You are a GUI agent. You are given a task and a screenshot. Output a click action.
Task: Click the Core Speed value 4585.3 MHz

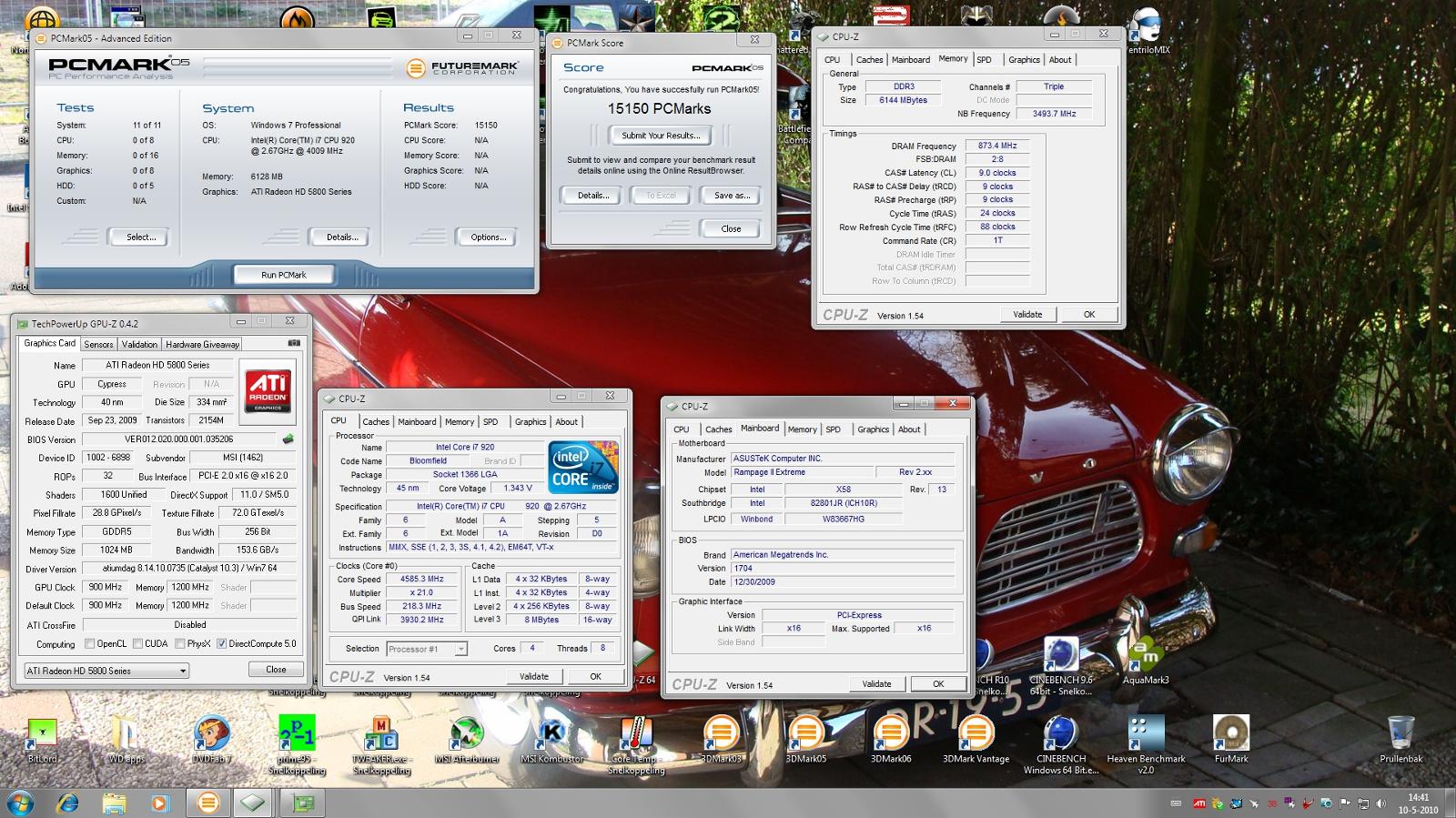coord(421,580)
